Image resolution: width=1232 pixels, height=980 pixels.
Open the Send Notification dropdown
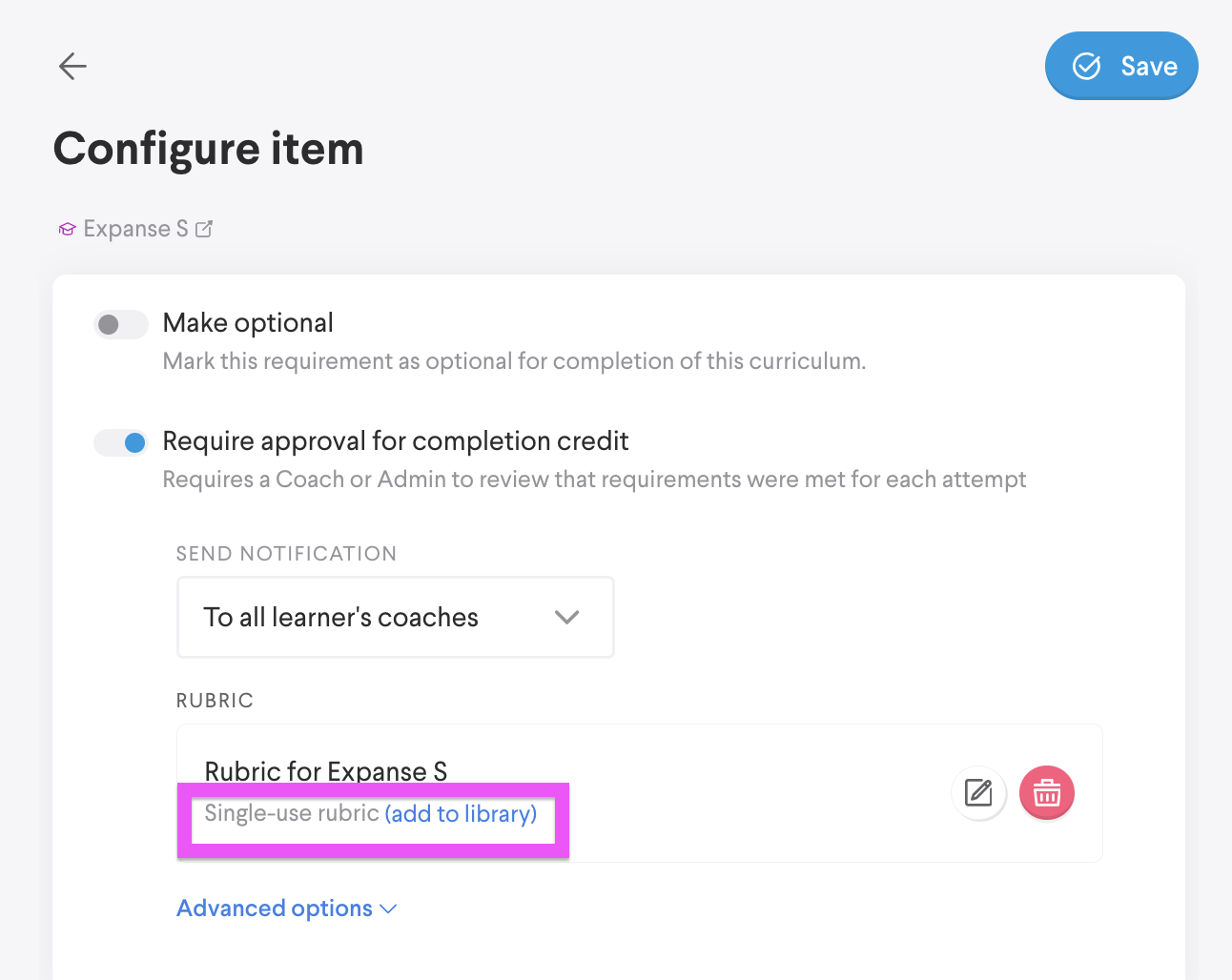tap(395, 617)
